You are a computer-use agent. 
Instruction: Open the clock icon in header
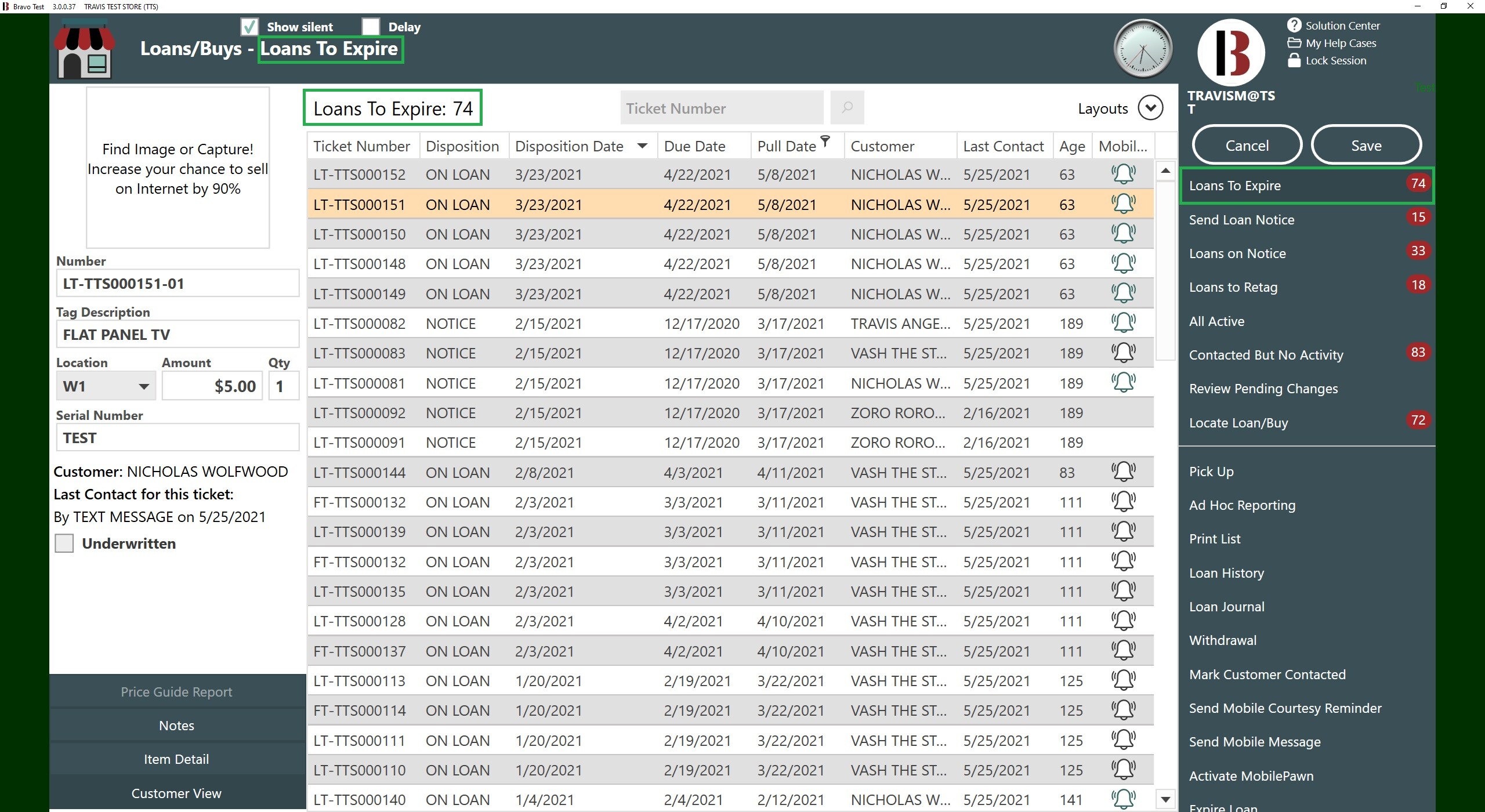pos(1143,49)
